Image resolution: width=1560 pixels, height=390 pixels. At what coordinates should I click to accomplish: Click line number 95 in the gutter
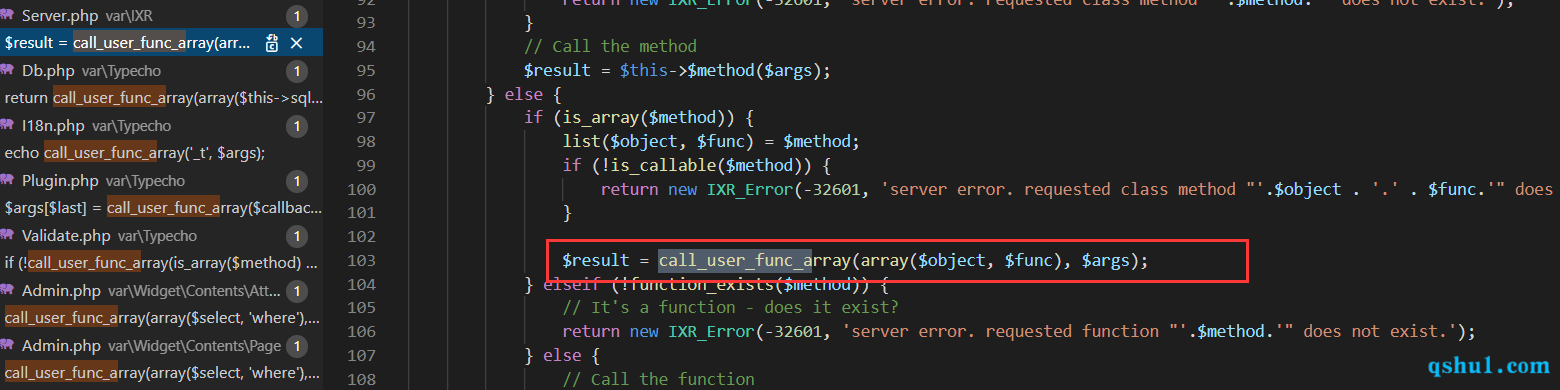click(x=366, y=71)
